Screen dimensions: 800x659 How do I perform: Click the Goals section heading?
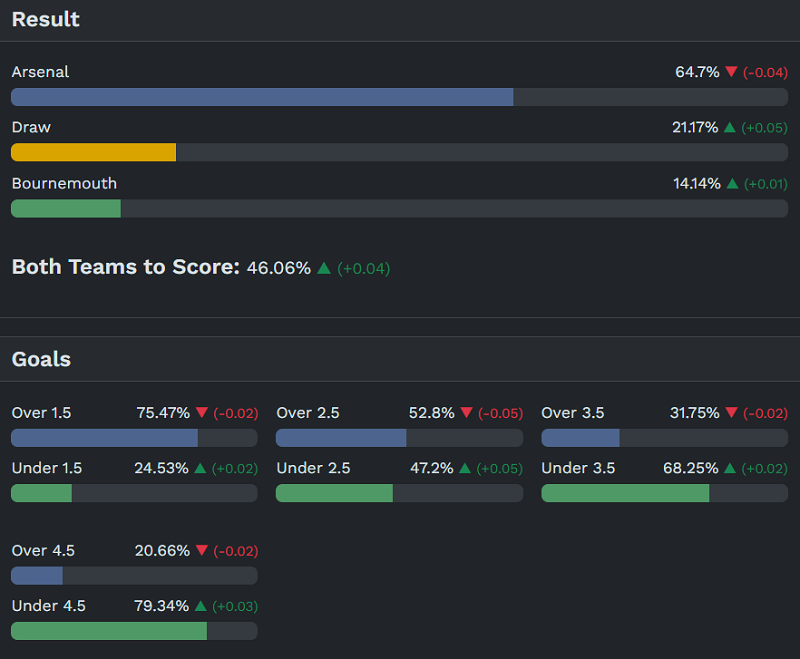click(x=41, y=359)
